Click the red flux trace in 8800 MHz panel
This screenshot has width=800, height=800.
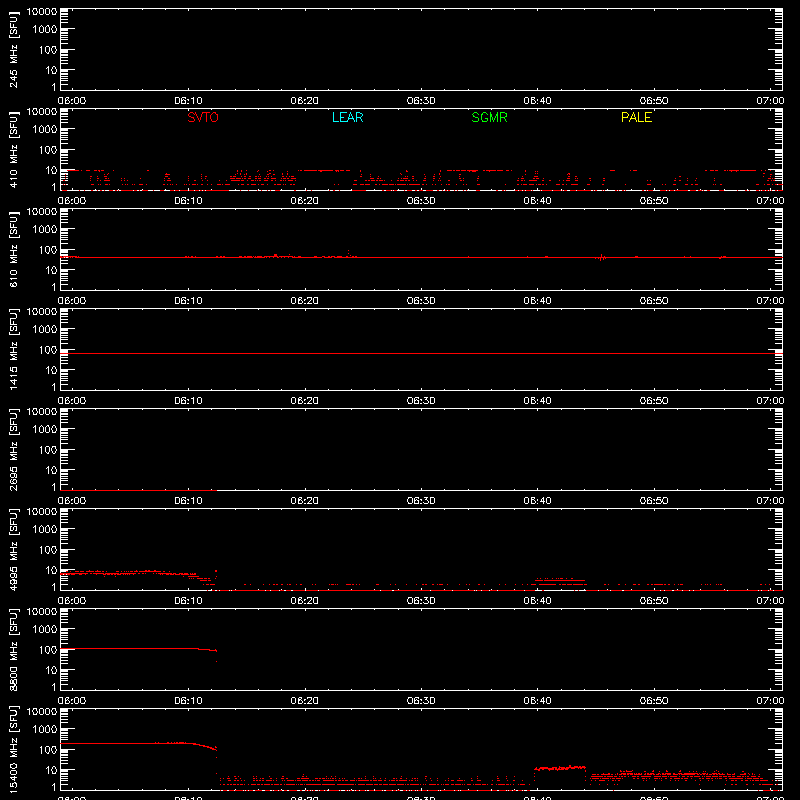pyautogui.click(x=138, y=648)
